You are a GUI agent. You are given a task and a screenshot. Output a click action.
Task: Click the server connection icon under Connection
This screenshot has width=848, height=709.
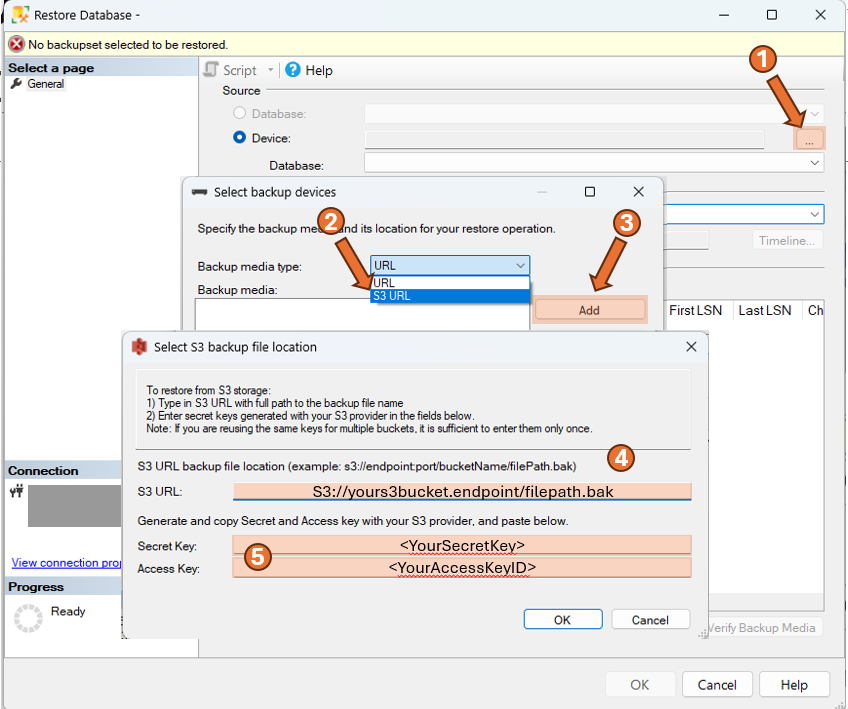click(x=18, y=491)
